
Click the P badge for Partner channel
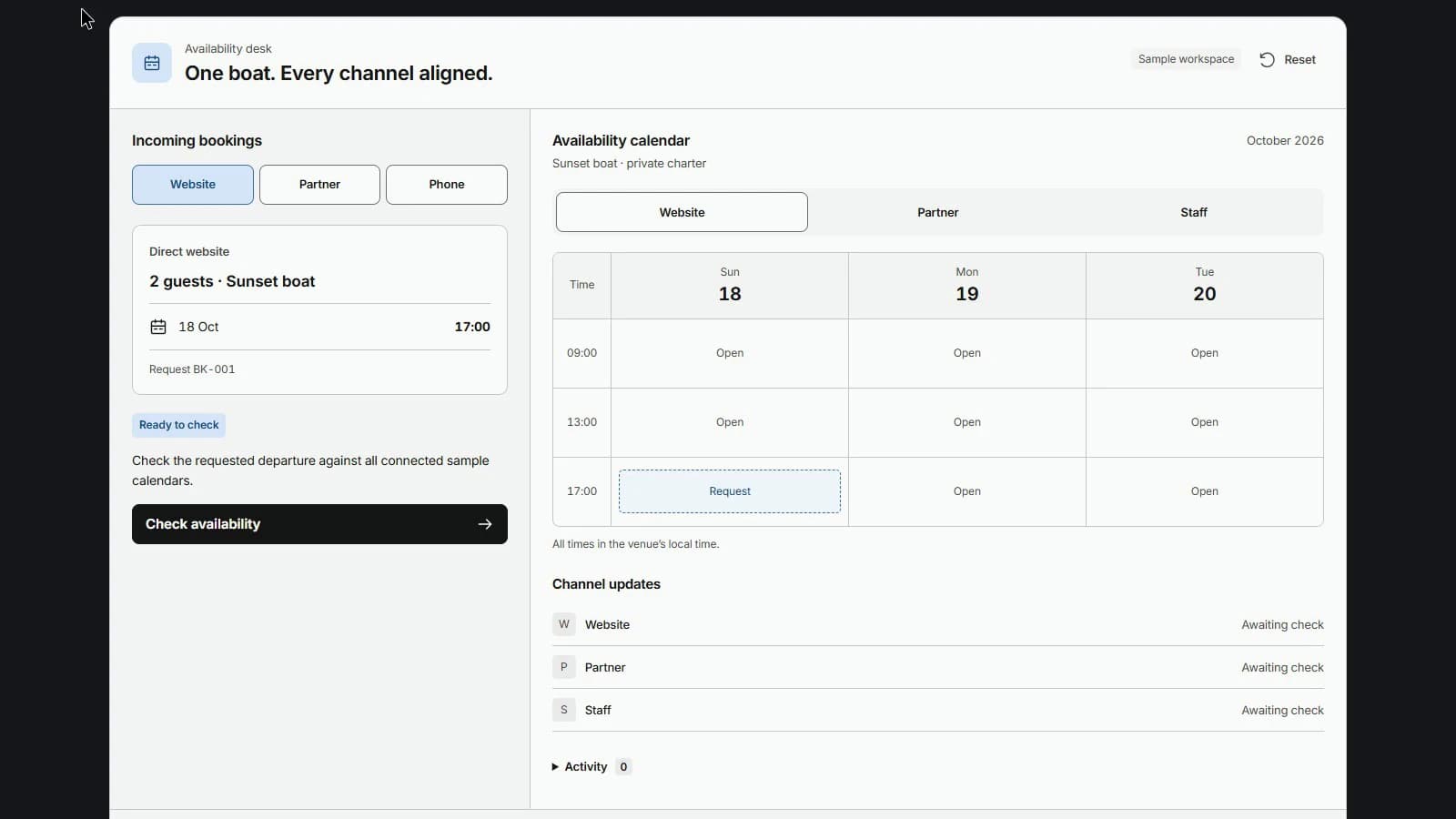click(564, 667)
